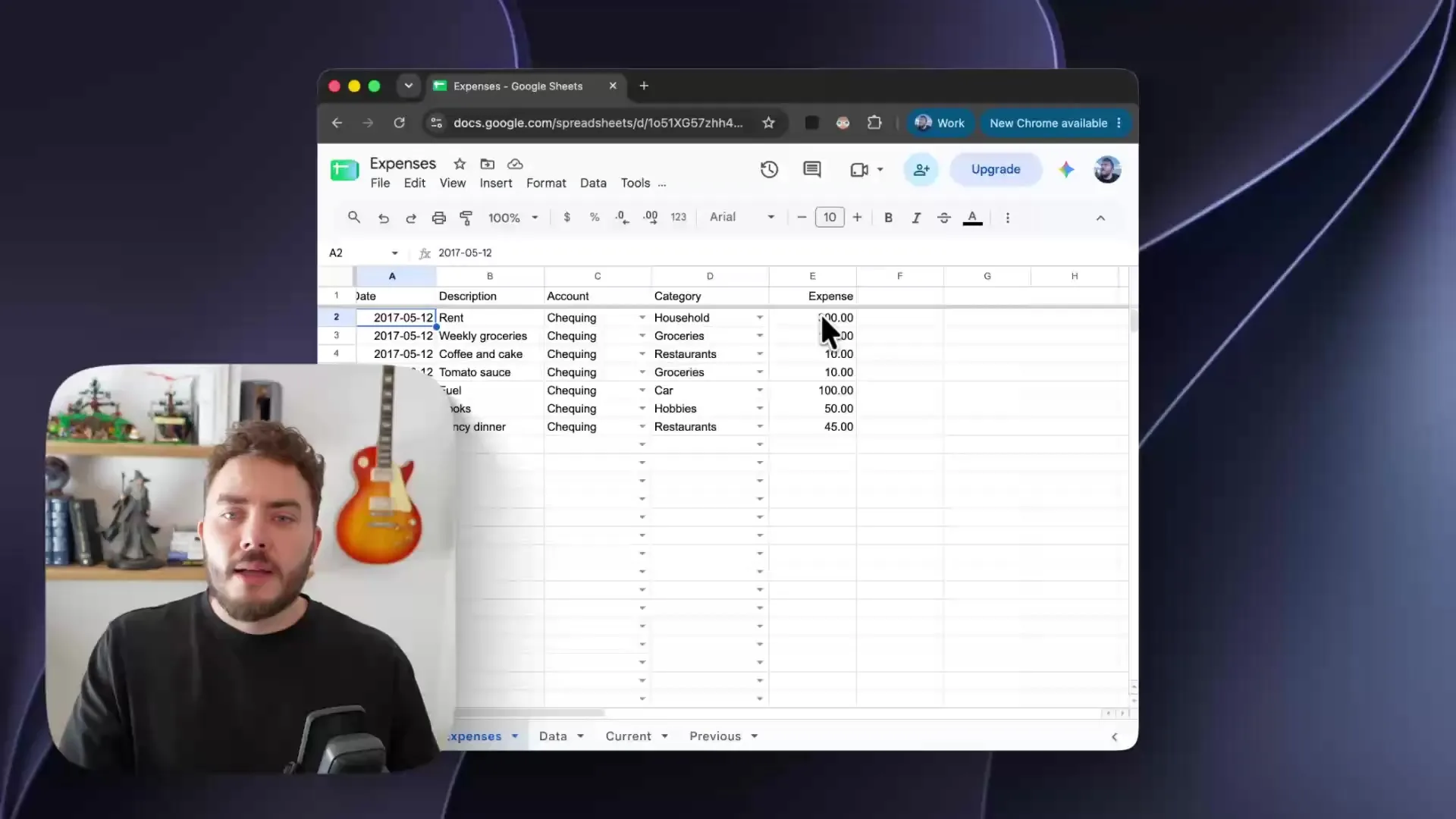Open Chrome extensions puzzle icon

874,123
